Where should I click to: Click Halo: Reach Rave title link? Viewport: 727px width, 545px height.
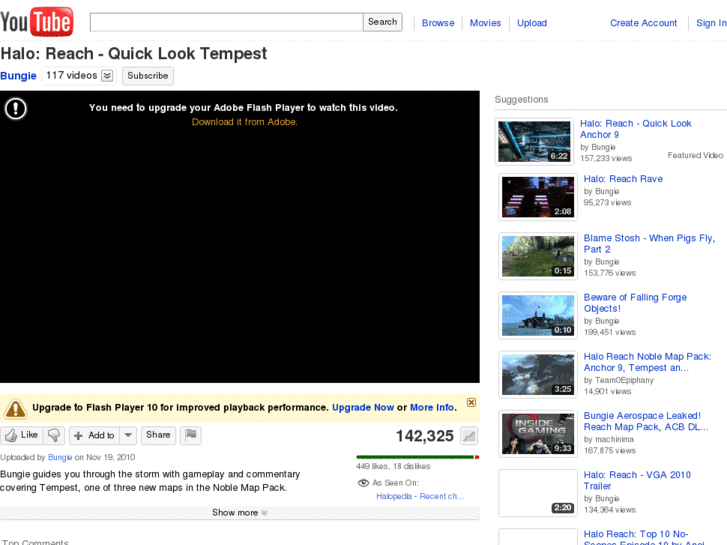623,179
